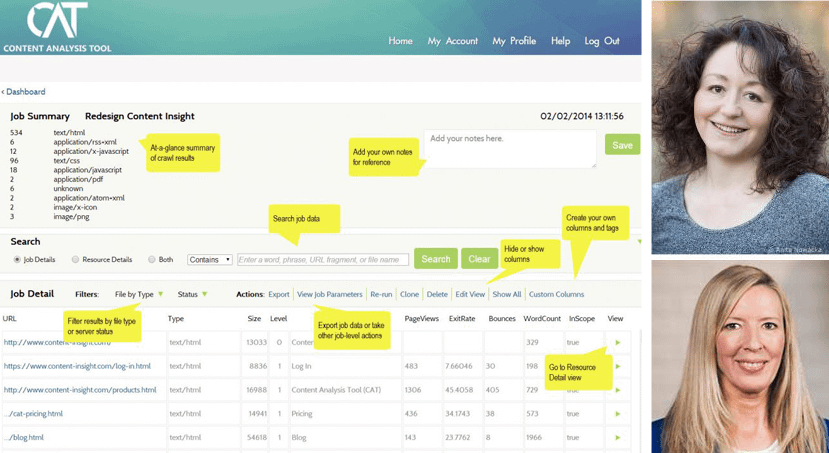This screenshot has width=829, height=453.
Task: Open Resource Detail view for content-insight.com home row
Action: [617, 343]
